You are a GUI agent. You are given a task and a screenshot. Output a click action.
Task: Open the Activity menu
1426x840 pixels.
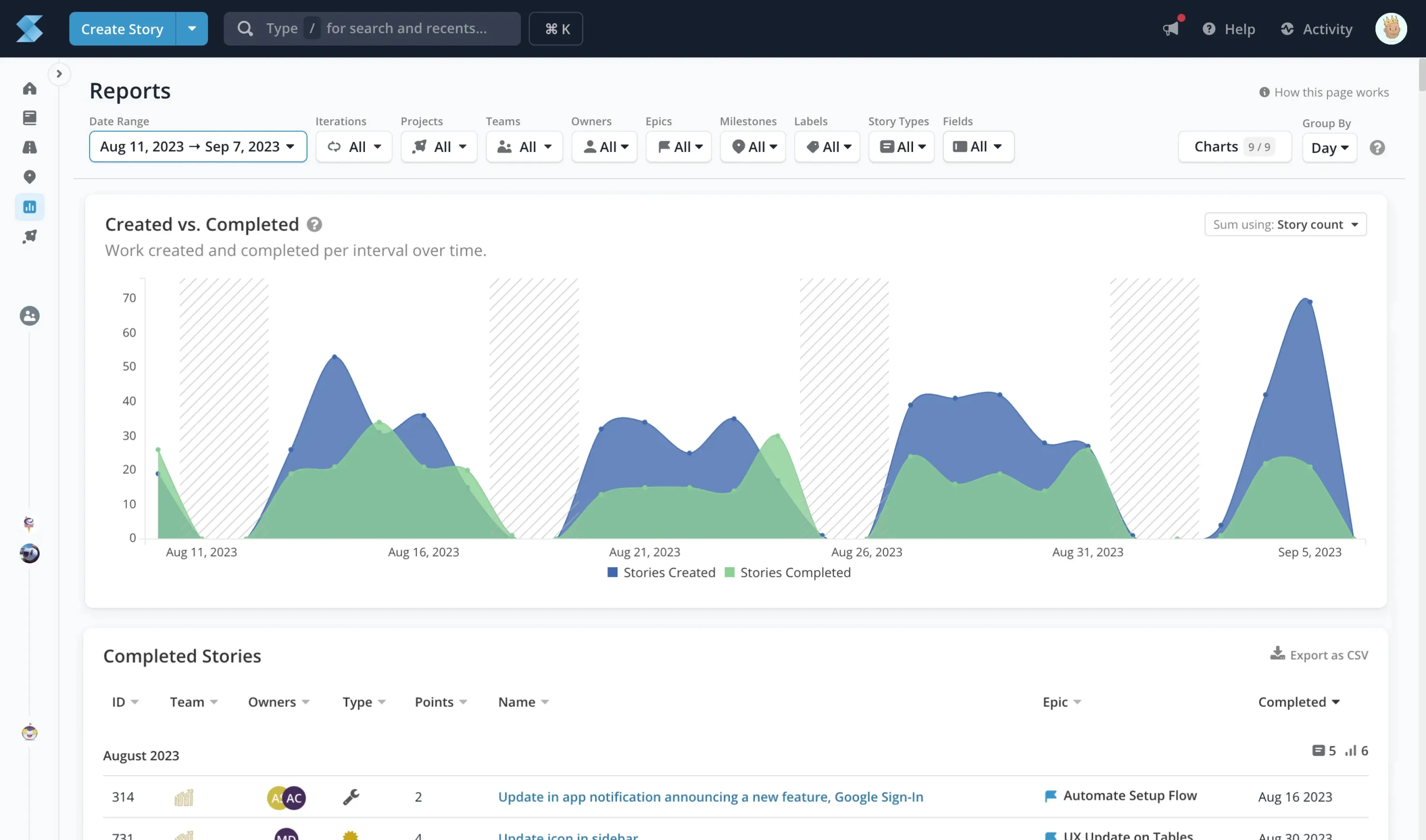(x=1316, y=28)
